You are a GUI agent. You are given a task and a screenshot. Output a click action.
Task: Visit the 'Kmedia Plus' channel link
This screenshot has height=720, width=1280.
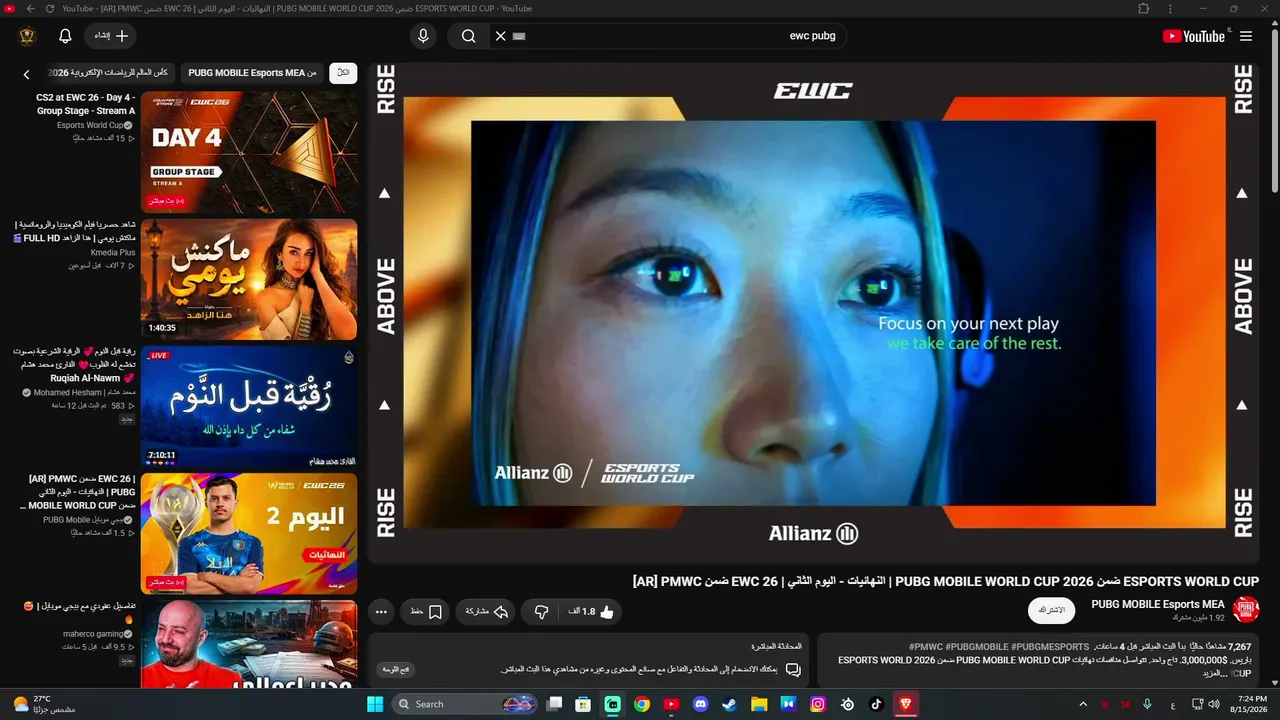tap(112, 253)
